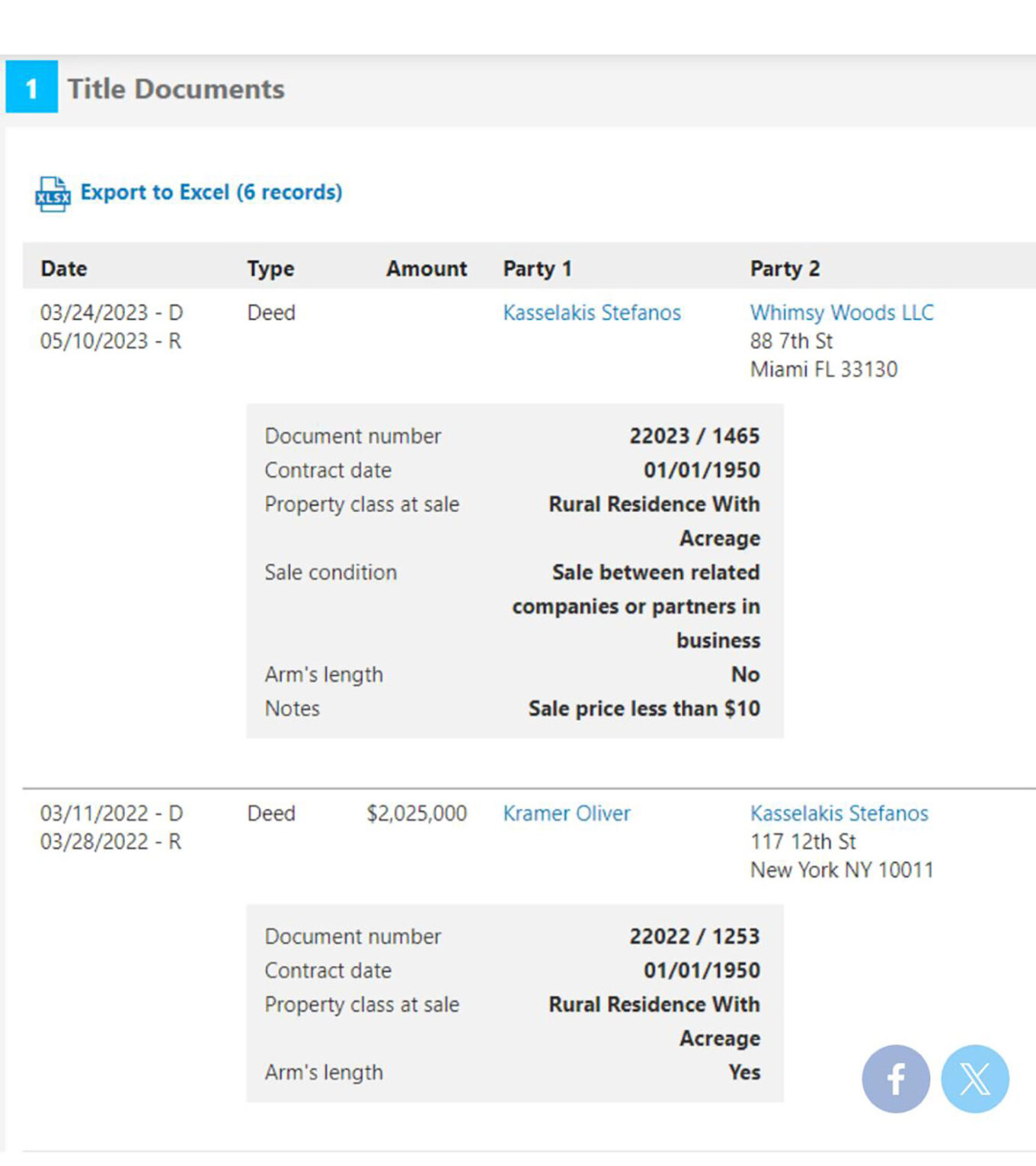Open Kasselakis Stefanos under Party 1
Screen dimensions: 1036x1166
(x=591, y=312)
